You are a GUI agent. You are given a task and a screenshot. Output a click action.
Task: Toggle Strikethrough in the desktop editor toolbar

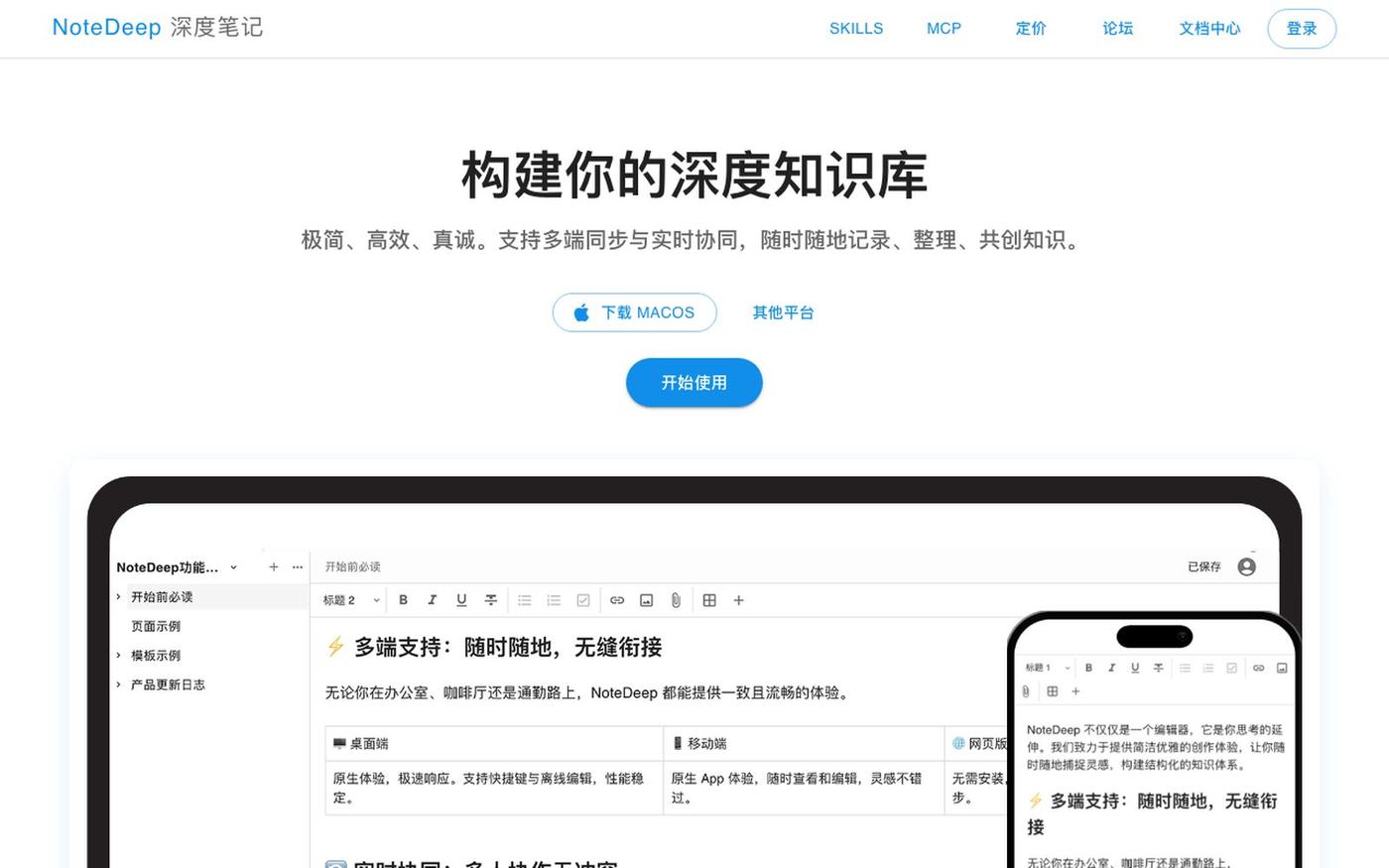490,600
